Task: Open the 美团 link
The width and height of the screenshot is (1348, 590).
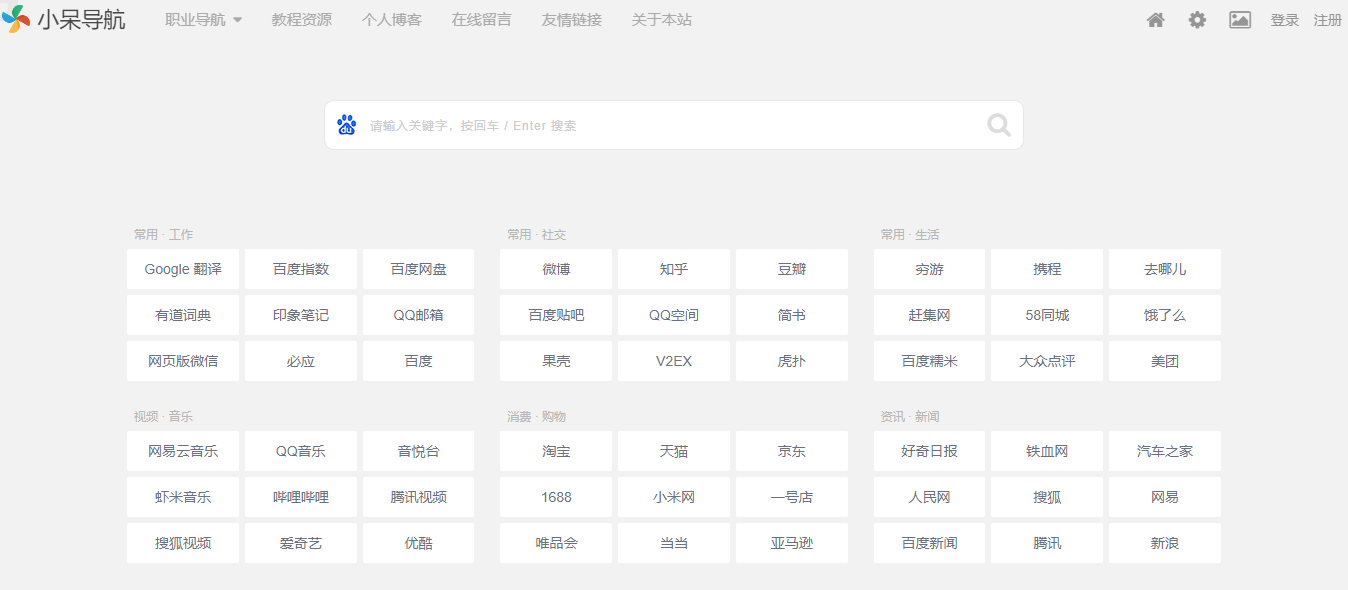Action: click(x=1165, y=361)
